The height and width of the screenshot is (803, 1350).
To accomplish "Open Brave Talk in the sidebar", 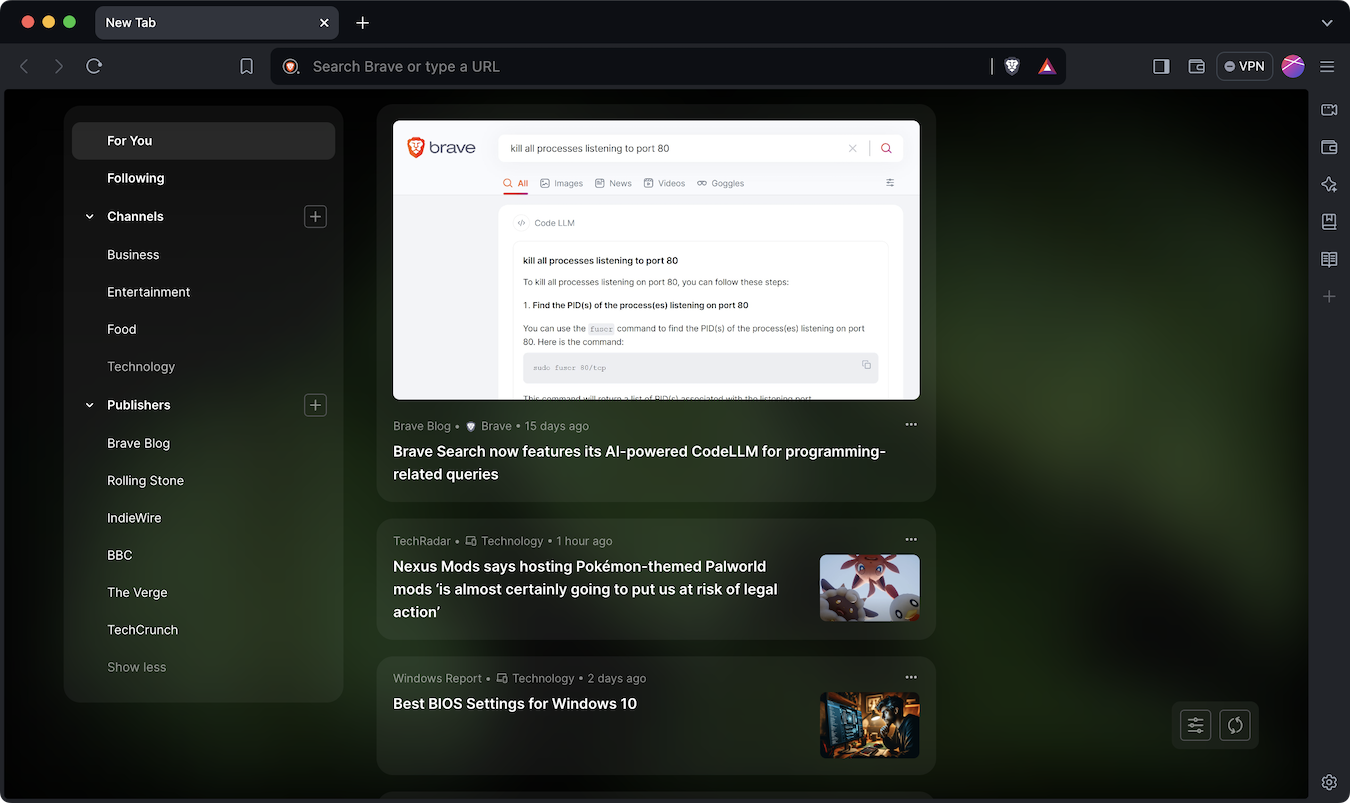I will pos(1329,110).
